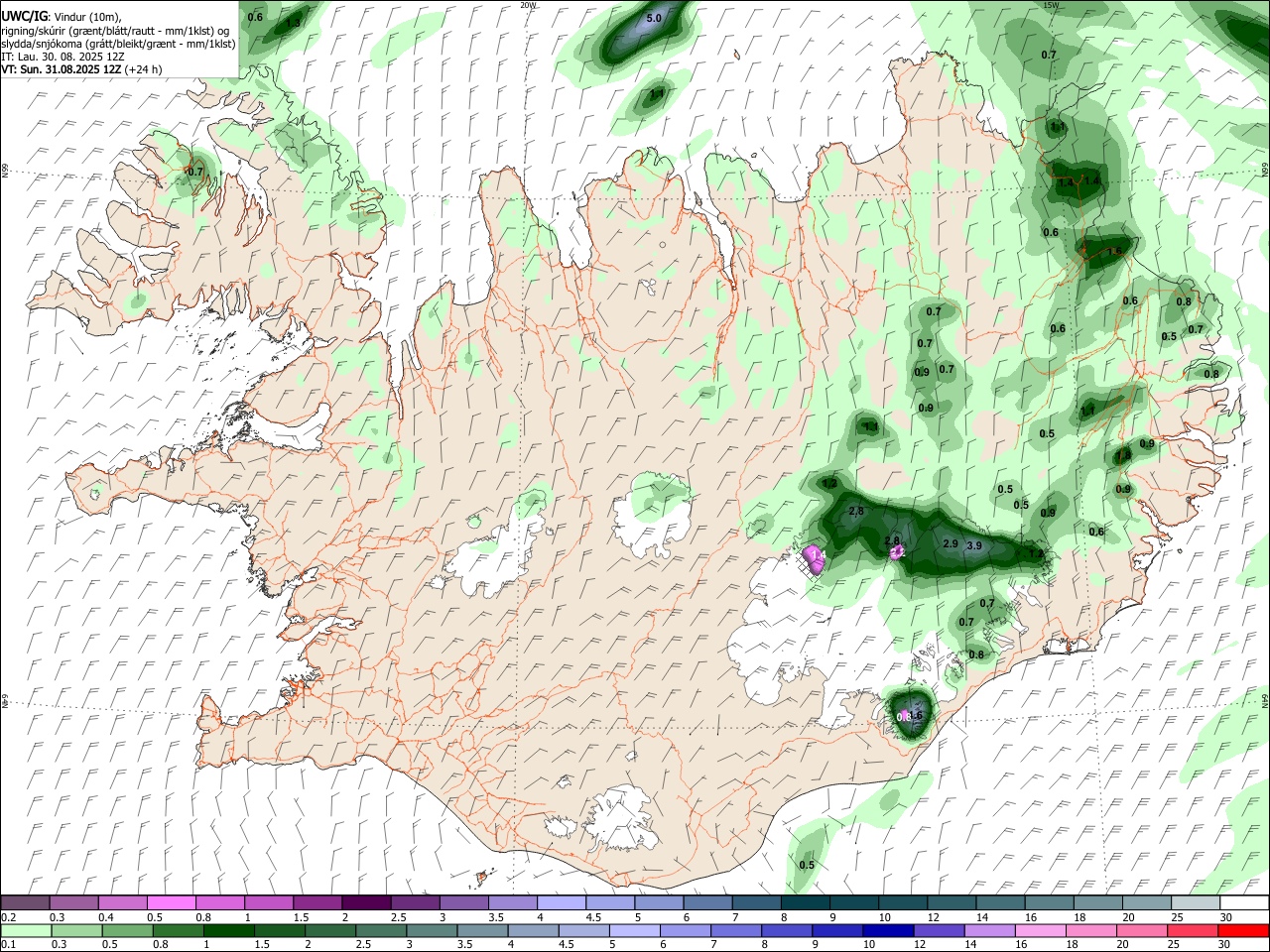
Task: Select the 'IT: Lau. 30. 08. 2025 12Z' line
Action: pos(62,57)
